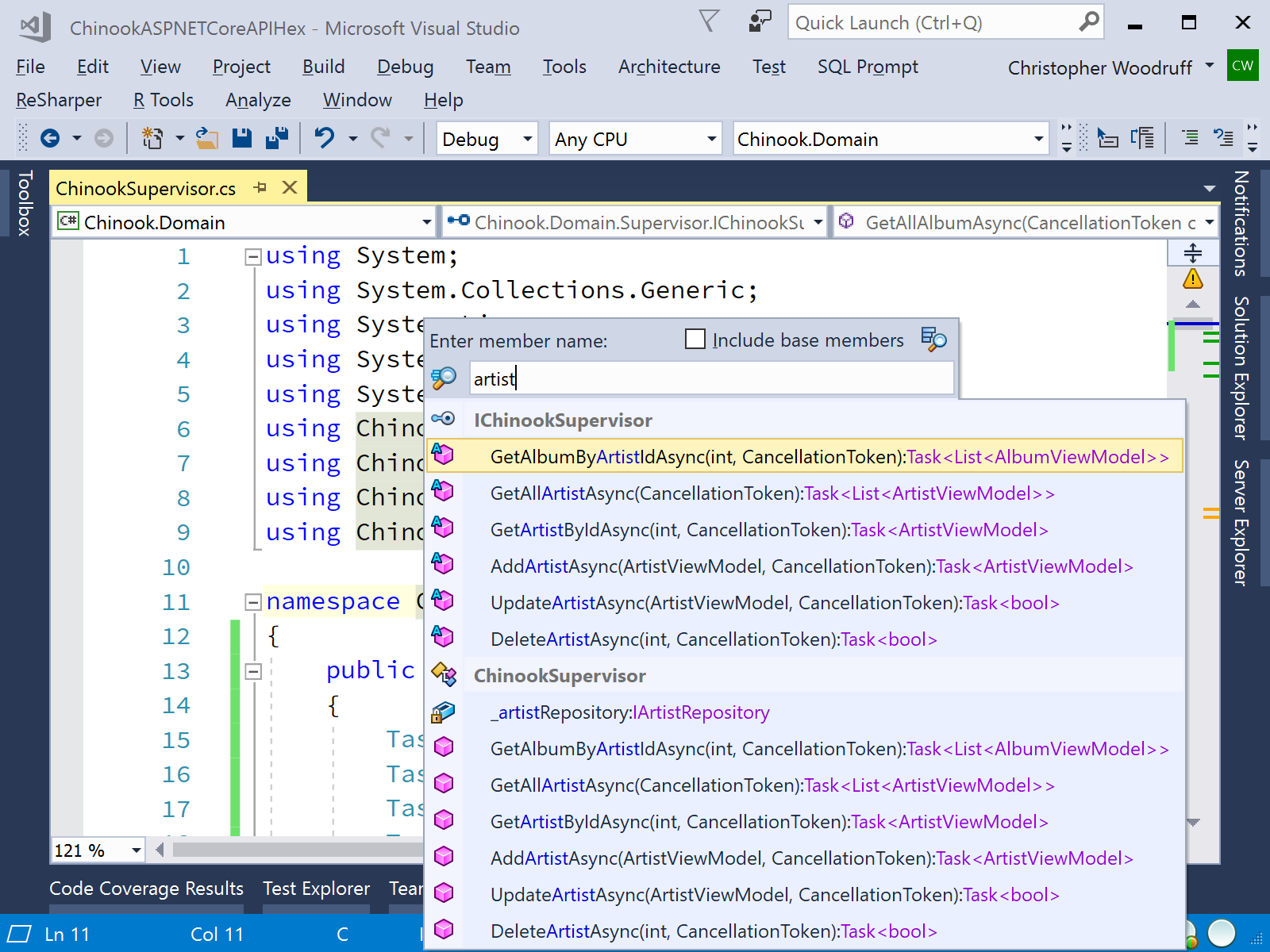
Task: Click the IChinookSupervisor interface icon
Action: (443, 419)
